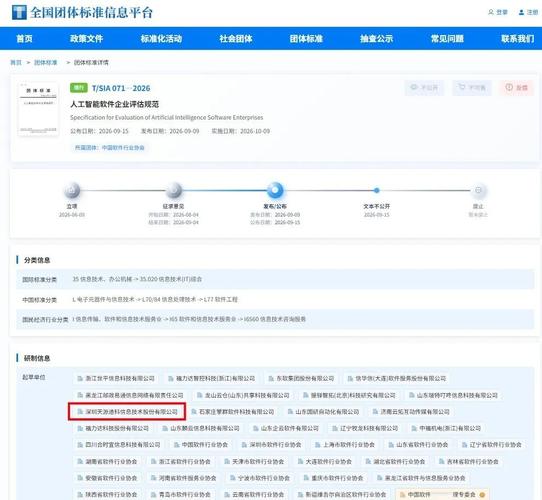Image resolution: width=542 pixels, height=500 pixels.
Task: Select the 文本不公开 timeline dot
Action: coord(377,190)
